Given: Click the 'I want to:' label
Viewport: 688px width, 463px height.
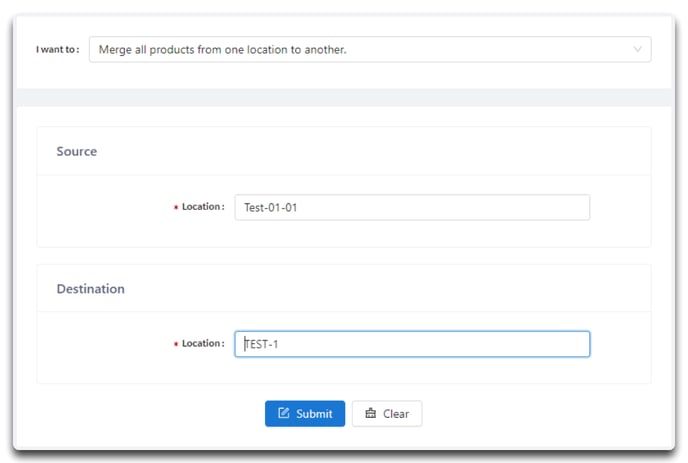Looking at the screenshot, I should (57, 50).
